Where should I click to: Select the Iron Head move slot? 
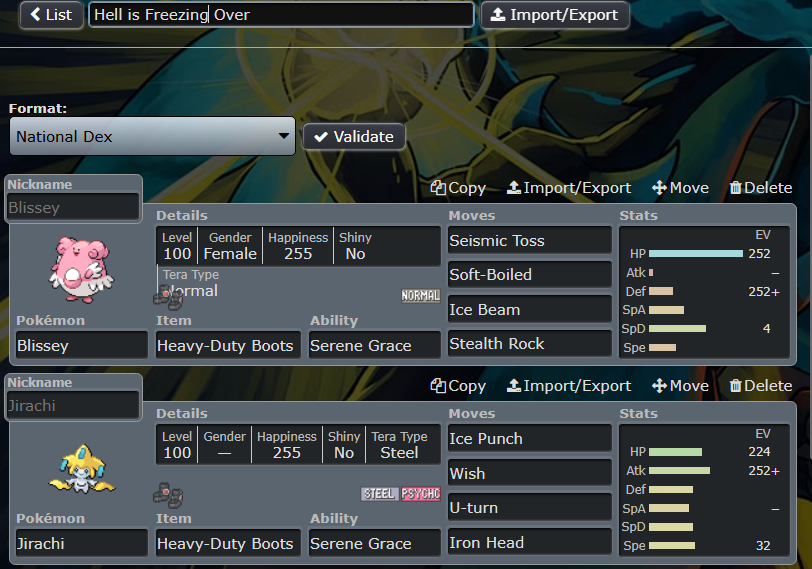[x=530, y=542]
